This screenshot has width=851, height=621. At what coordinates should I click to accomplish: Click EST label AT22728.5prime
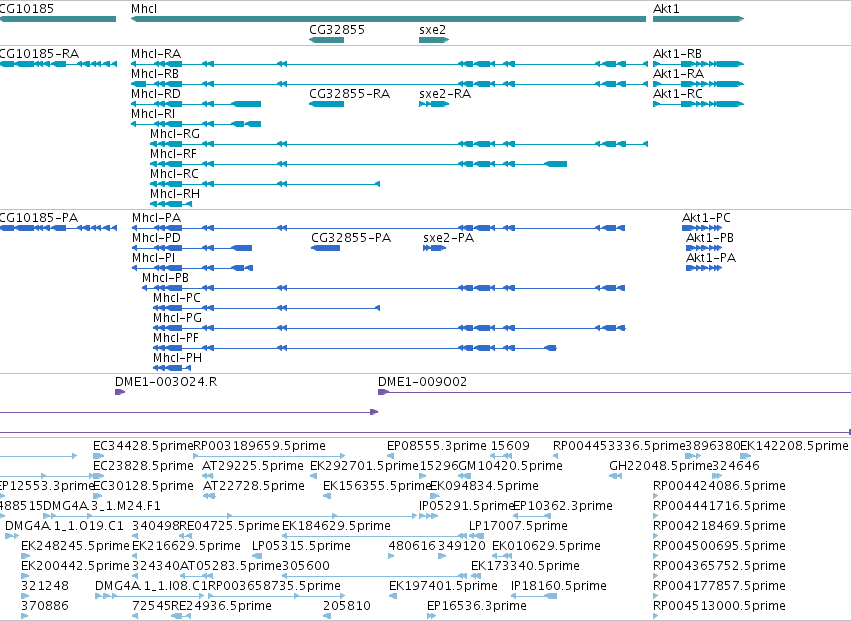pos(254,486)
